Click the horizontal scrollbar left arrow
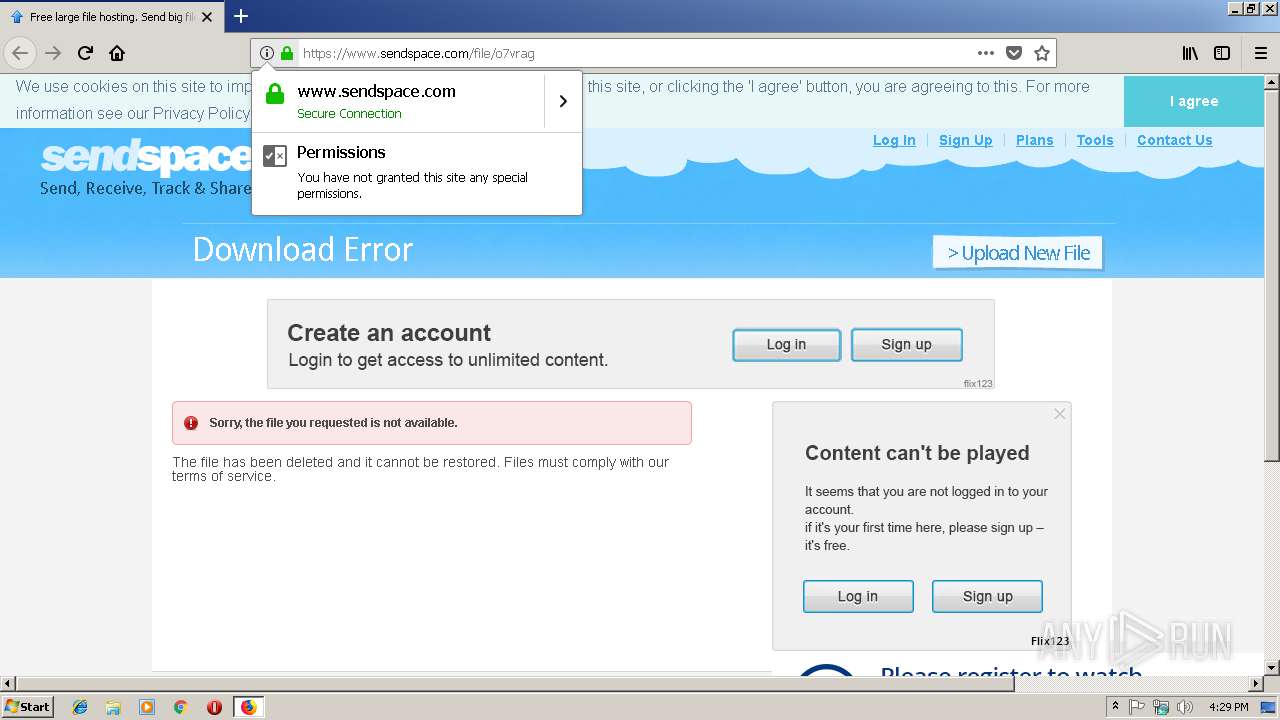Viewport: 1280px width, 720px height. tap(8, 684)
